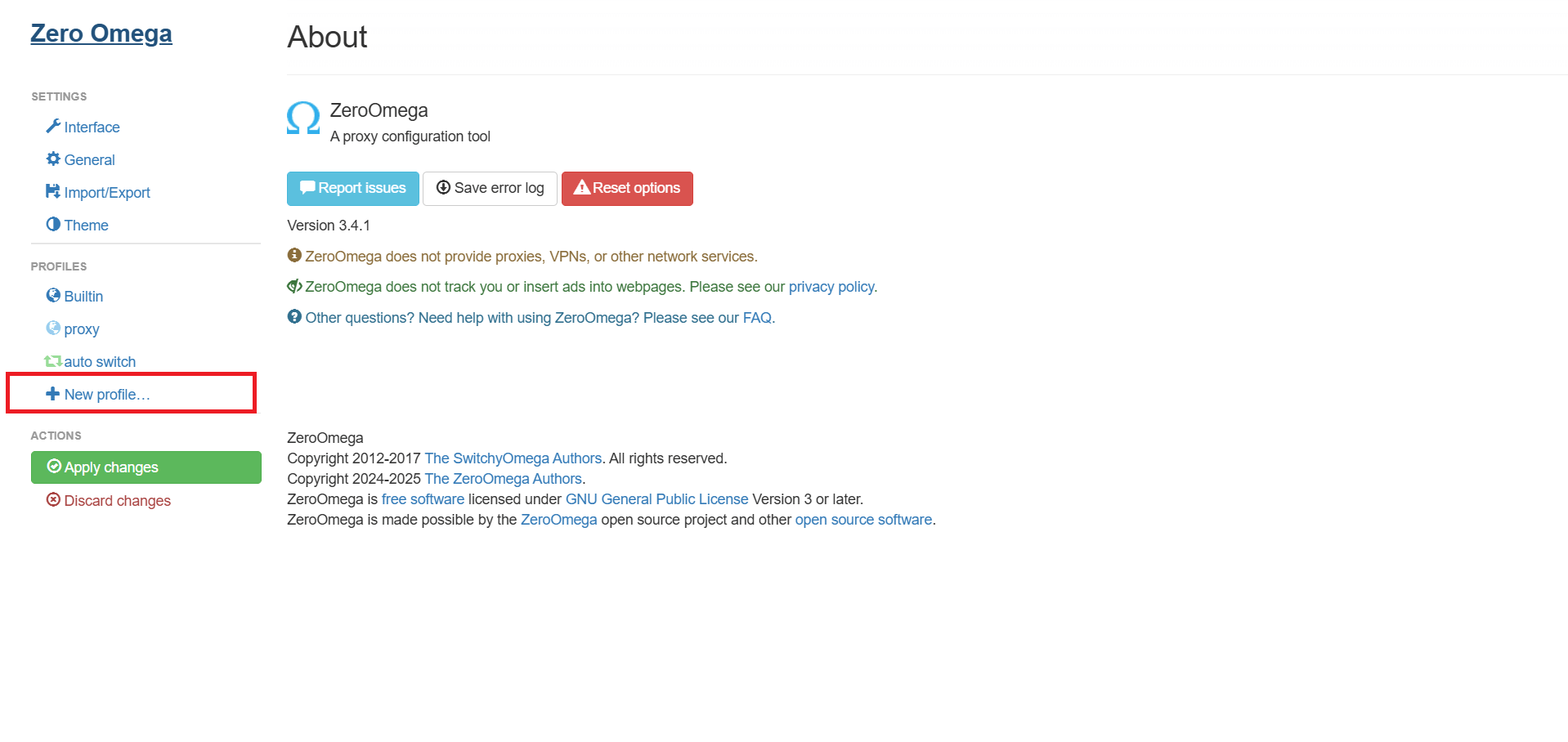This screenshot has height=742, width=1568.
Task: Apply changes with the green button
Action: pyautogui.click(x=146, y=467)
